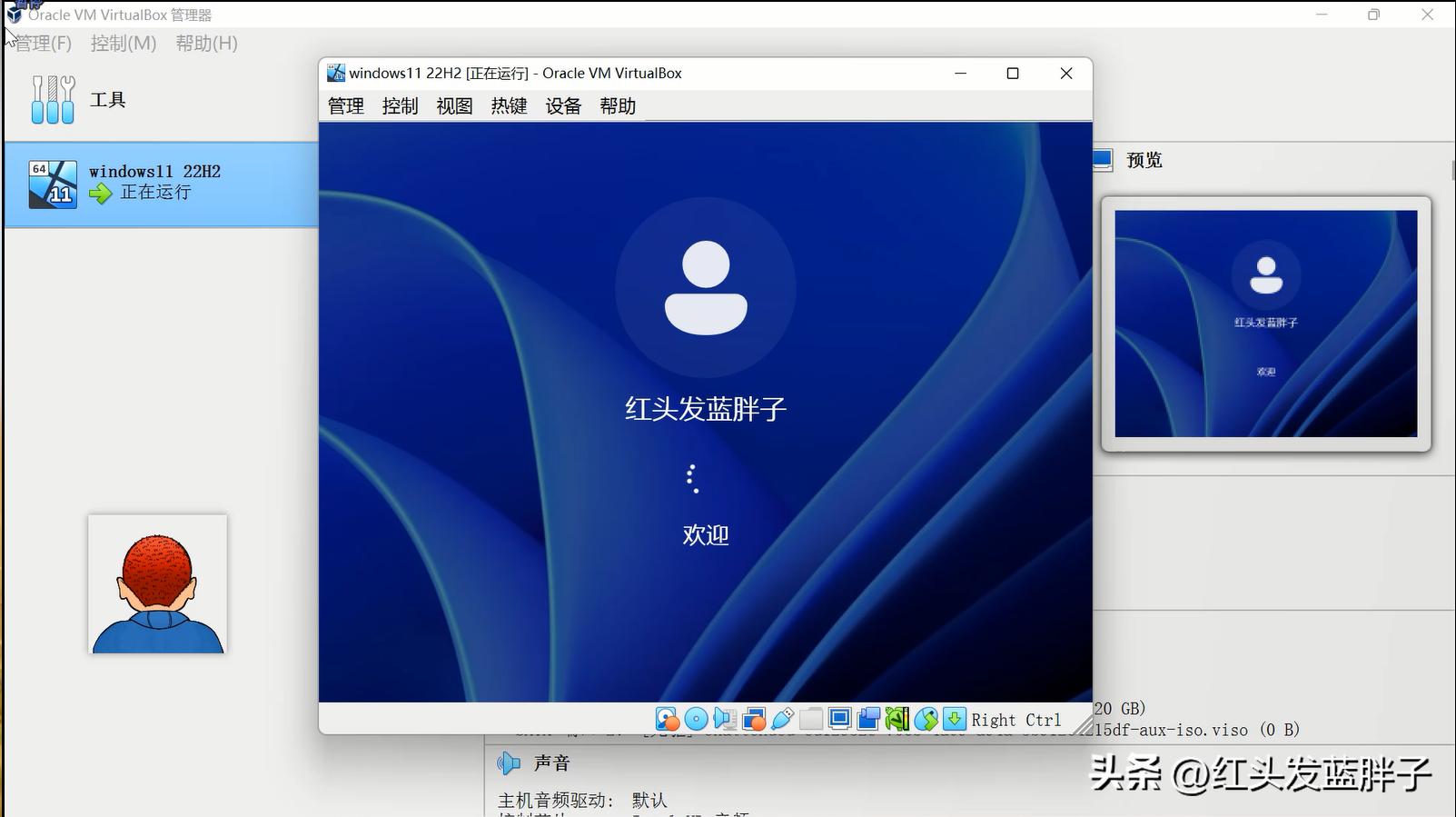Image resolution: width=1456 pixels, height=817 pixels.
Task: Click the 正在运行 status text
Action: [x=156, y=193]
